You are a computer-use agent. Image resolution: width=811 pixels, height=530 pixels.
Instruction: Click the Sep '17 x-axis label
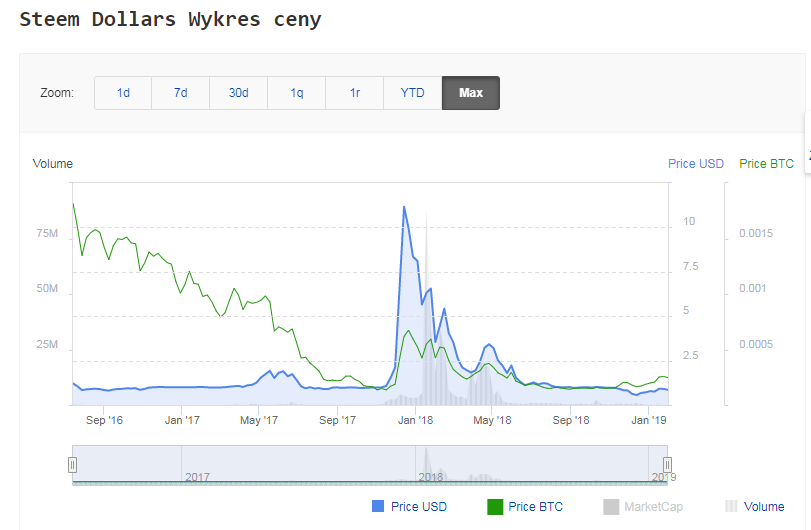[337, 420]
